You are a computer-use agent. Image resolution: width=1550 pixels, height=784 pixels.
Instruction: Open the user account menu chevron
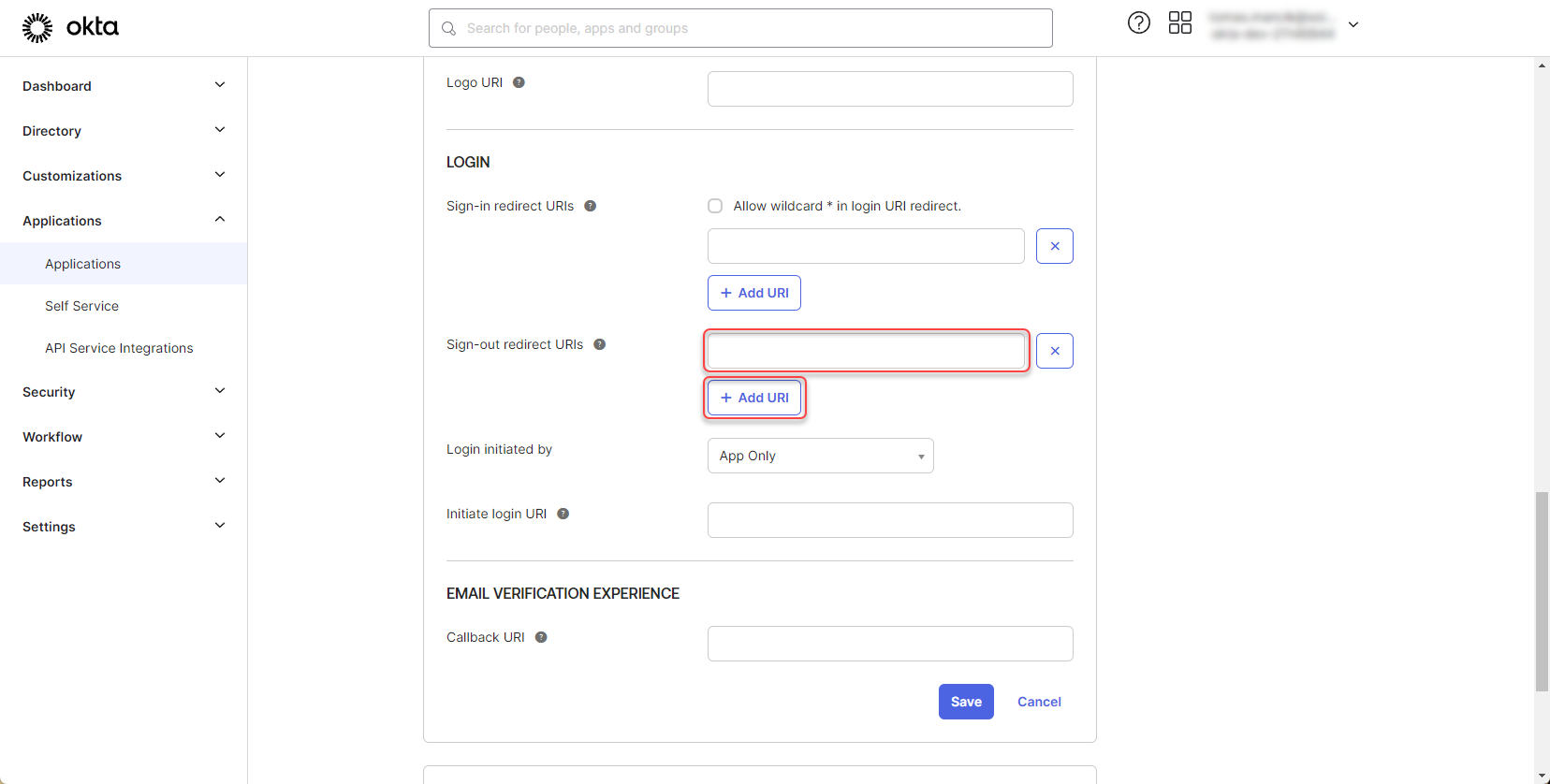[x=1353, y=25]
